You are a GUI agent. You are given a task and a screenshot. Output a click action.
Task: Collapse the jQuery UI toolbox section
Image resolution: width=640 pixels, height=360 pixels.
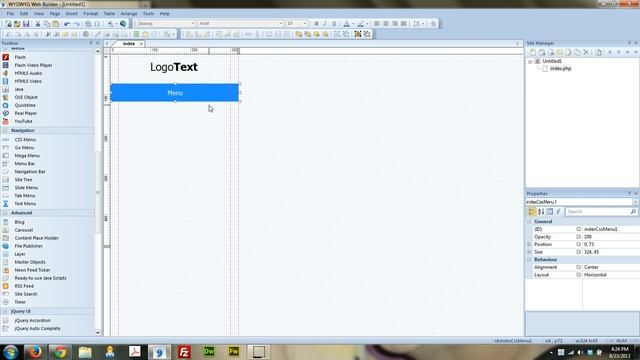[5, 311]
